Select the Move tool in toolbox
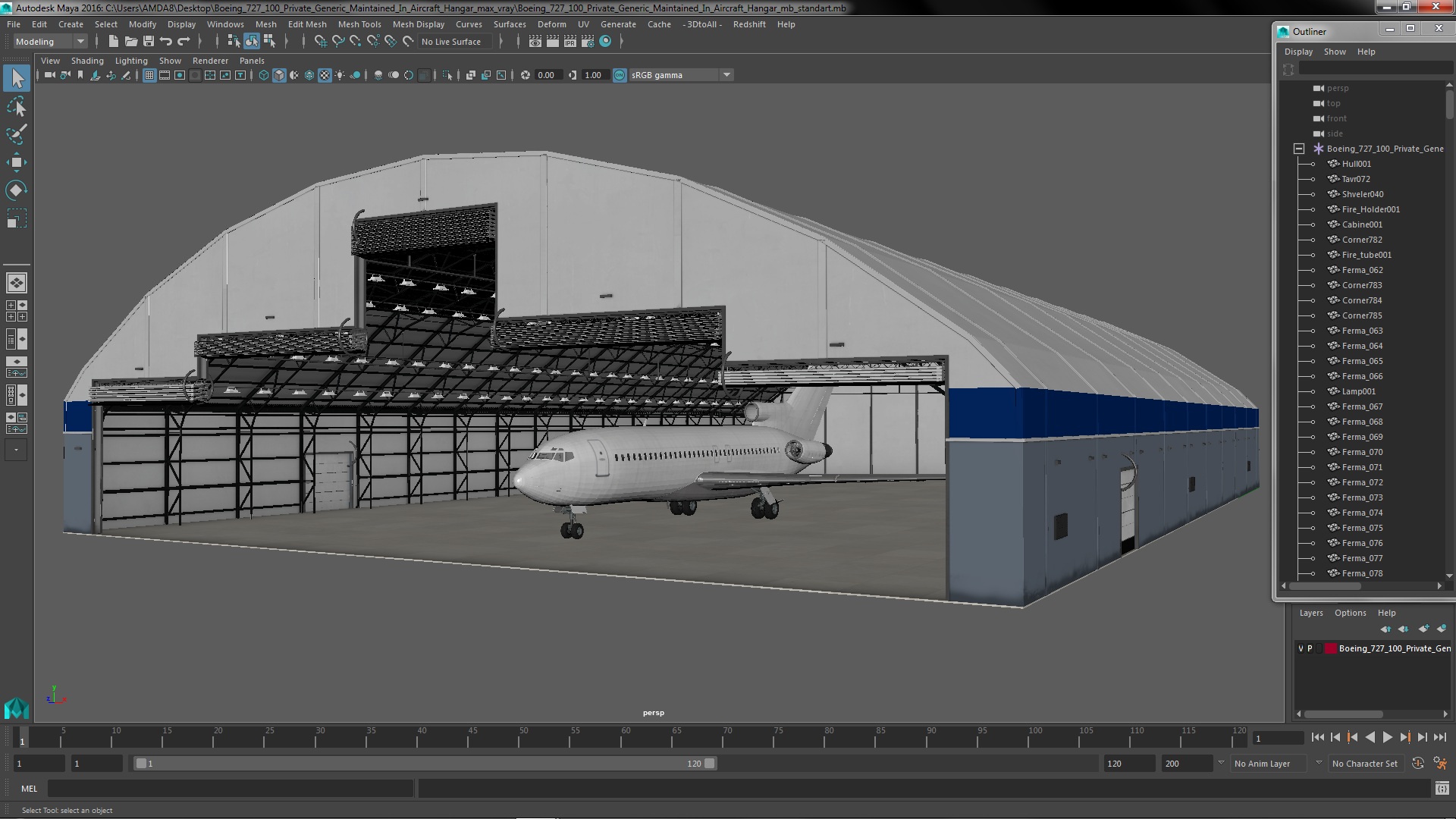 click(x=16, y=162)
